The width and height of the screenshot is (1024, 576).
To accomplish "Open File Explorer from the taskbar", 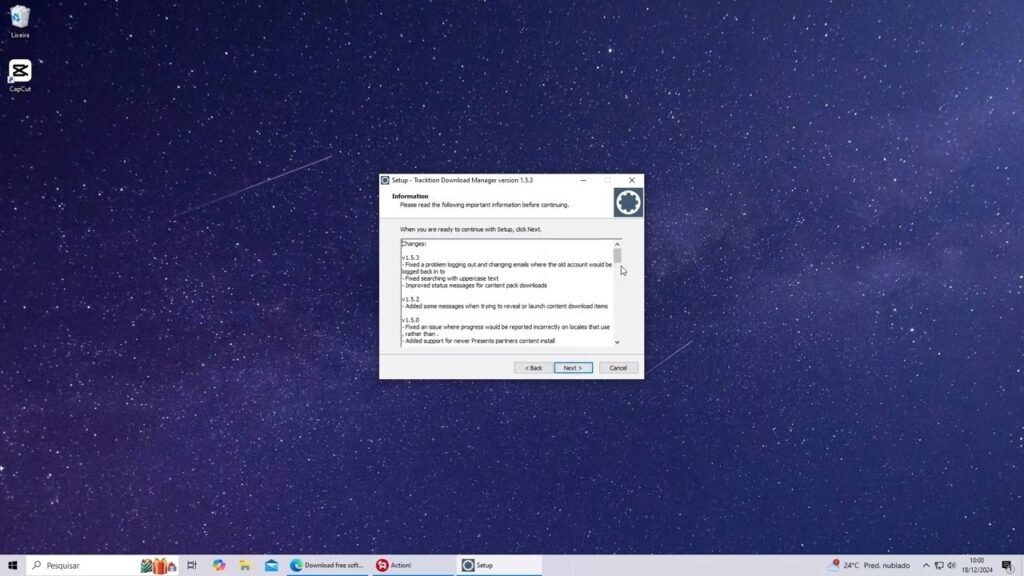I will [245, 566].
